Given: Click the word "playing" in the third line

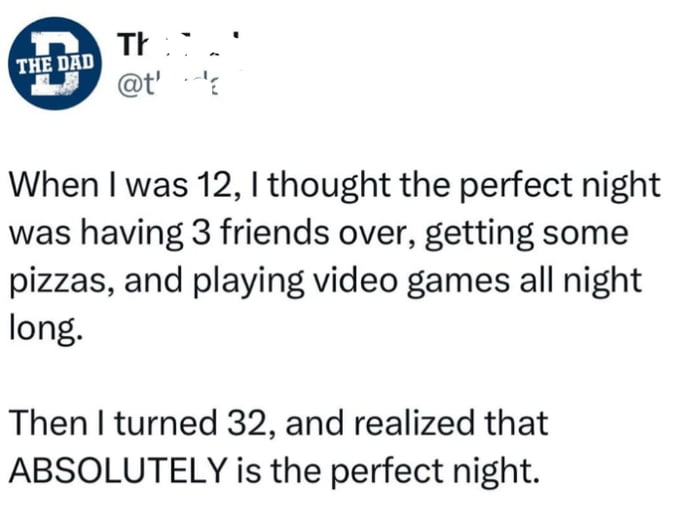Looking at the screenshot, I should tap(258, 281).
